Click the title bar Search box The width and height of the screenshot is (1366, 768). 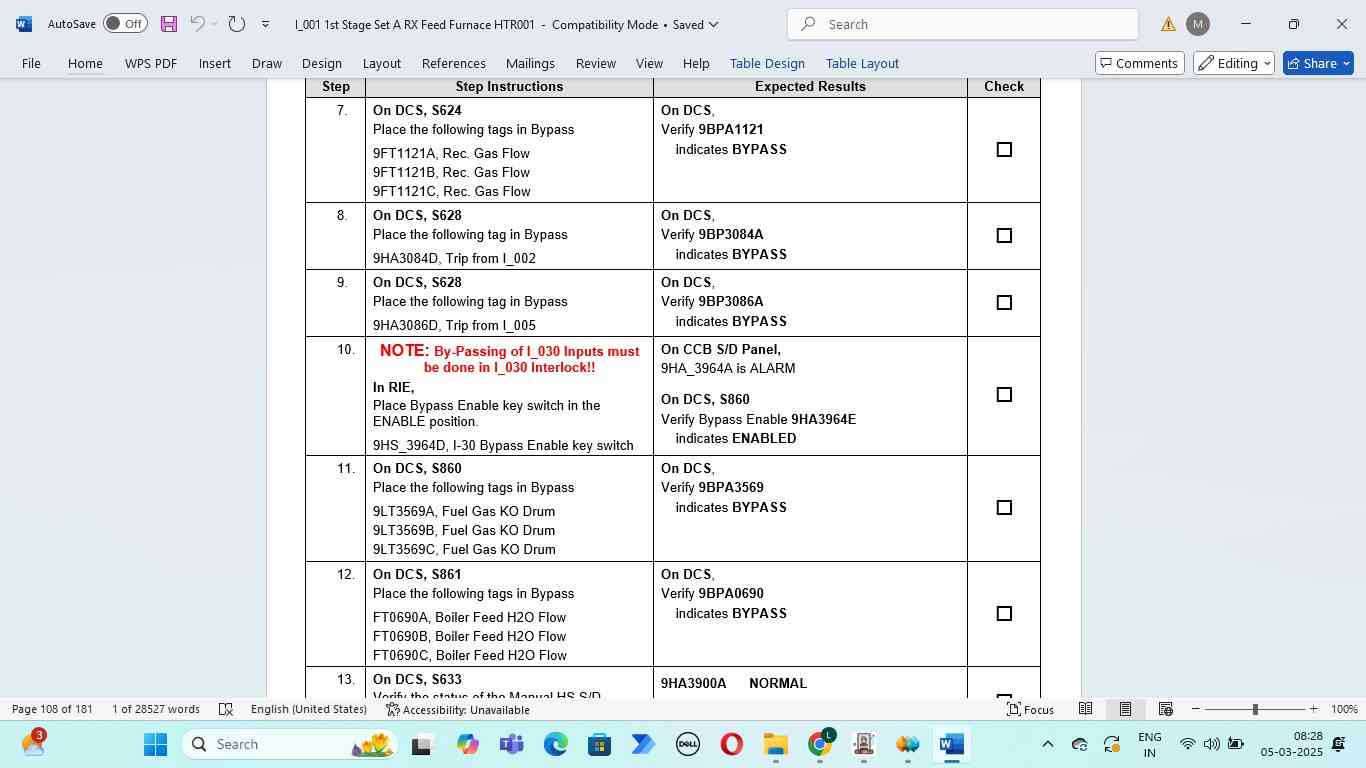962,24
